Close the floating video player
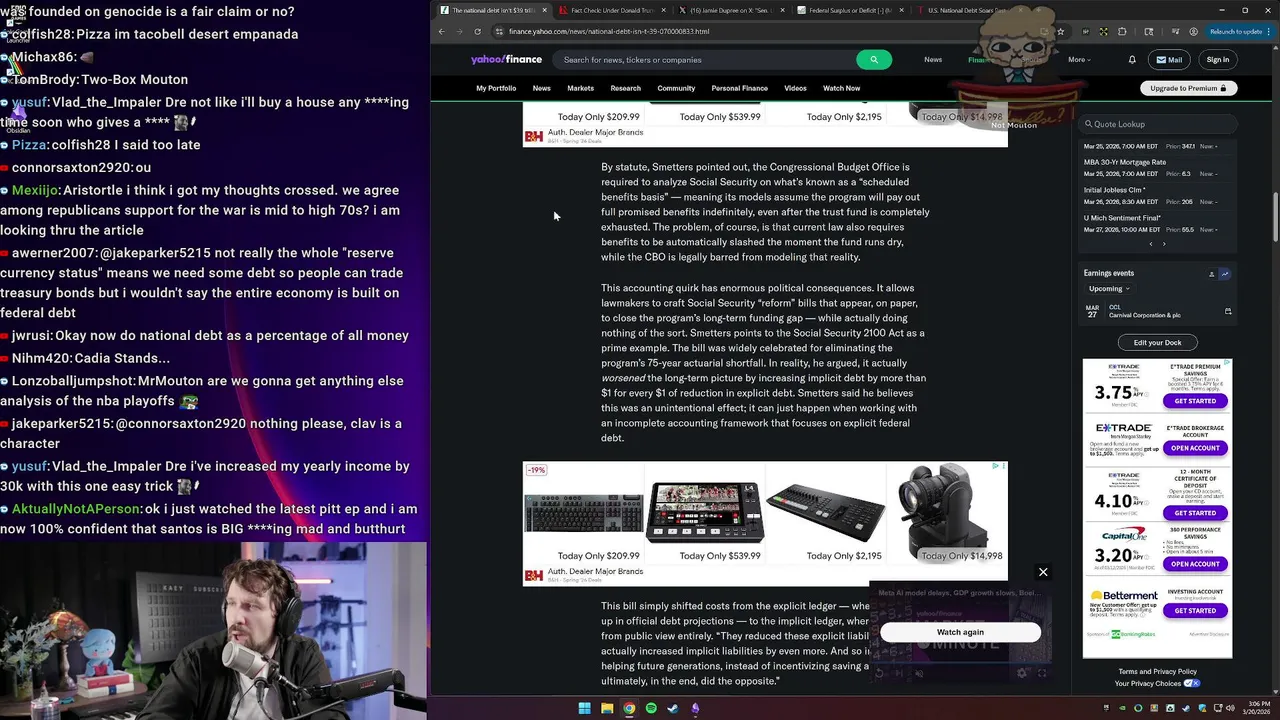 point(1043,572)
